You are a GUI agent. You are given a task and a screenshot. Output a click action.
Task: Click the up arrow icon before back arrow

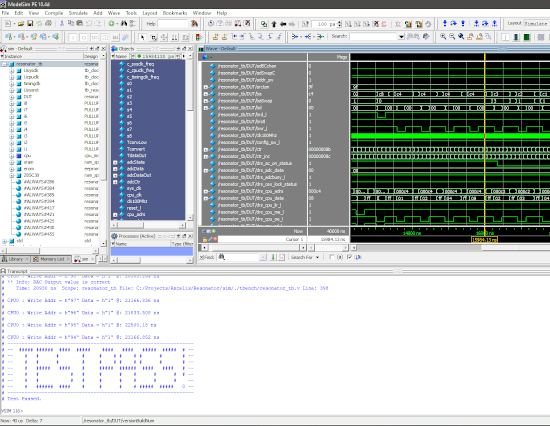[274, 24]
